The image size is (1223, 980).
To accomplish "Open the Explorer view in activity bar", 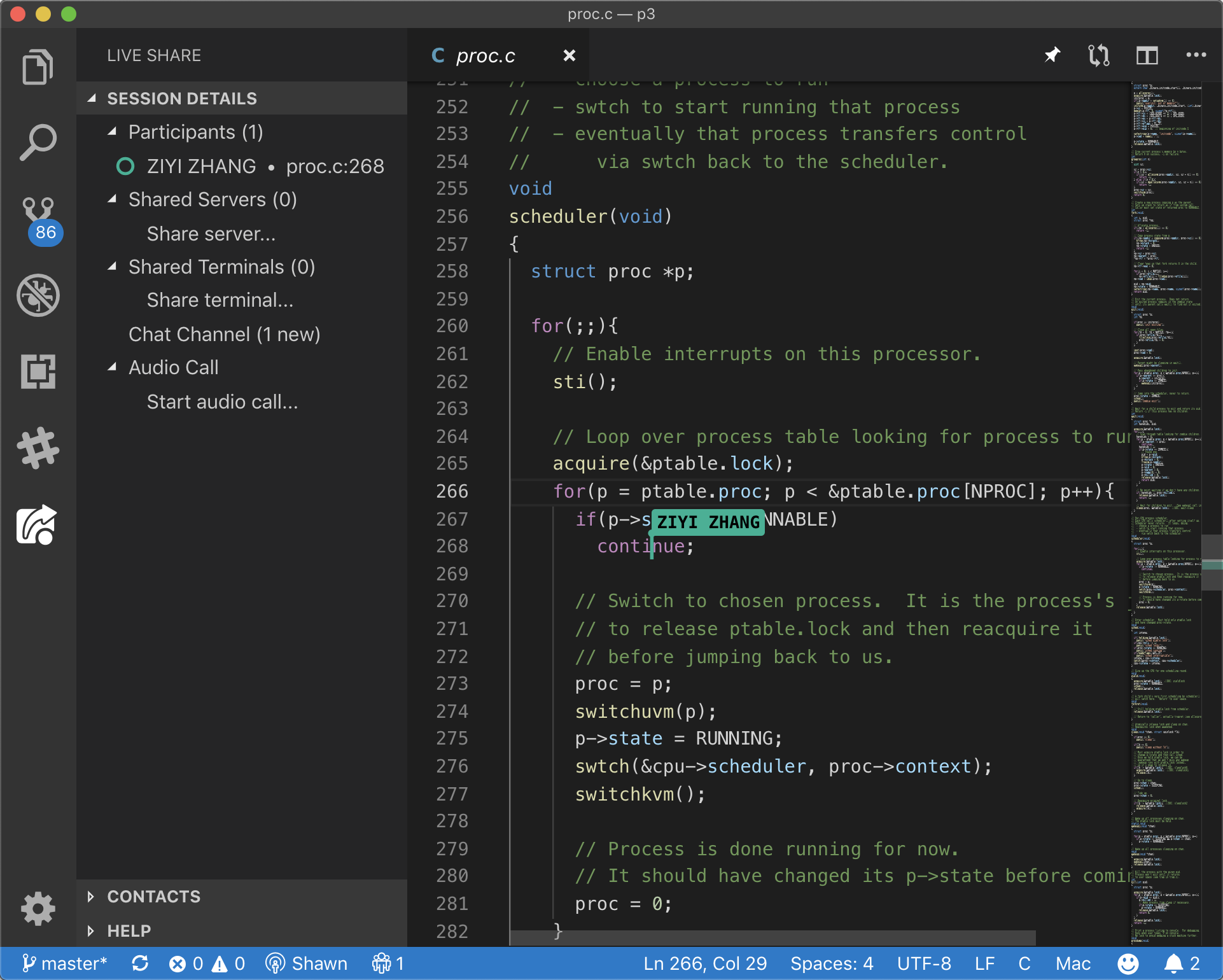I will click(x=38, y=67).
